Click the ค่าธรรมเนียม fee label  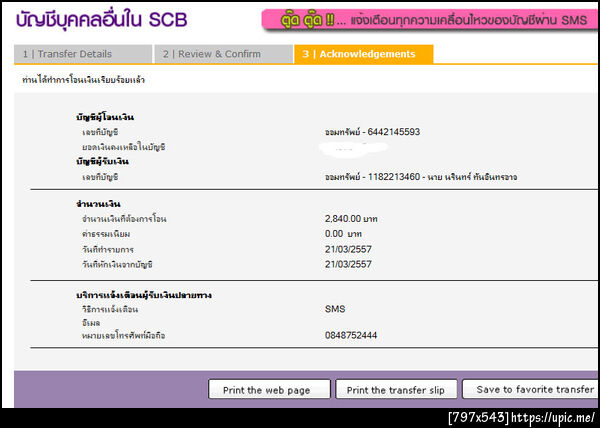pyautogui.click(x=106, y=234)
